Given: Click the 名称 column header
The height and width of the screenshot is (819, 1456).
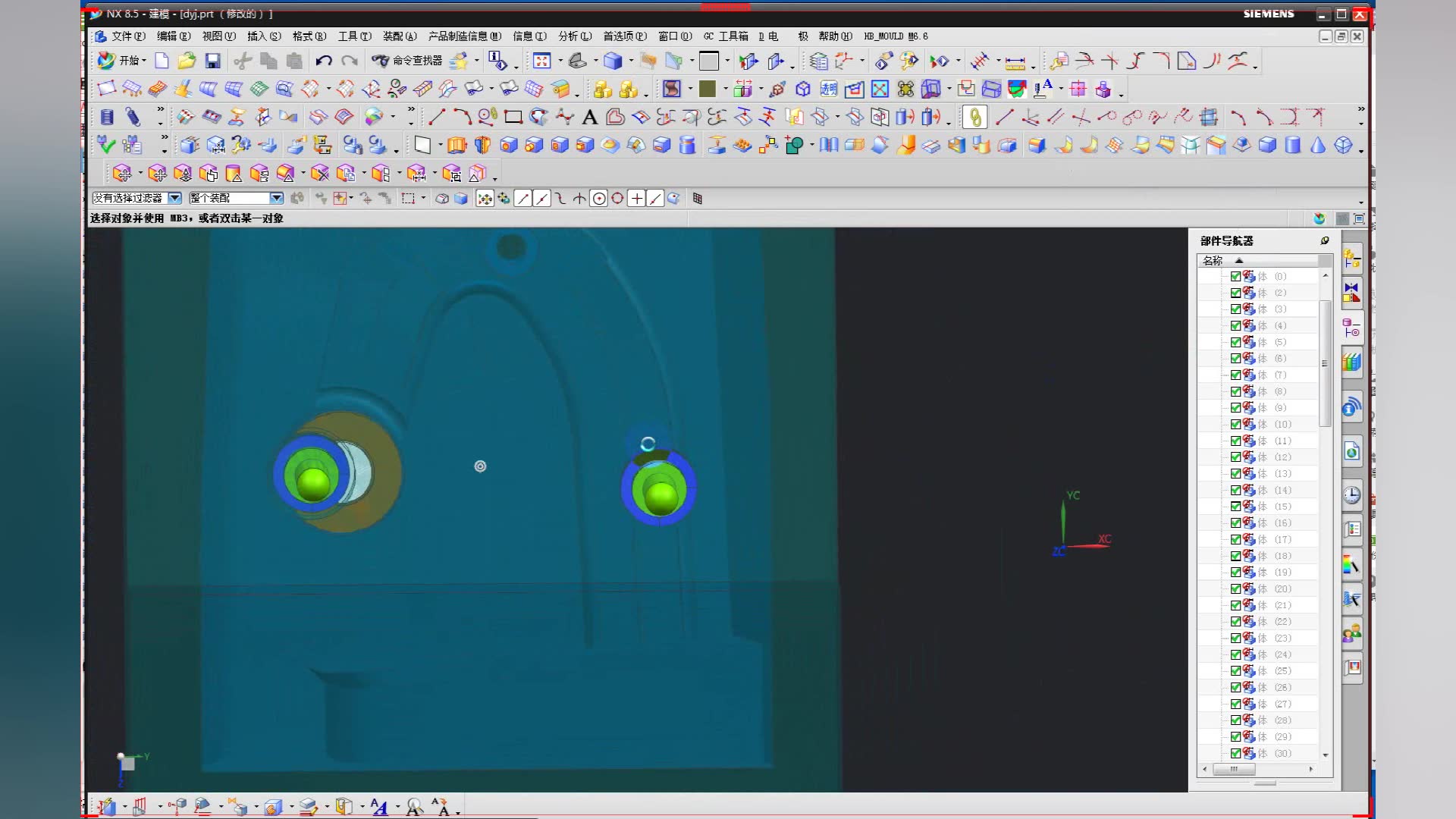Looking at the screenshot, I should (x=1213, y=260).
